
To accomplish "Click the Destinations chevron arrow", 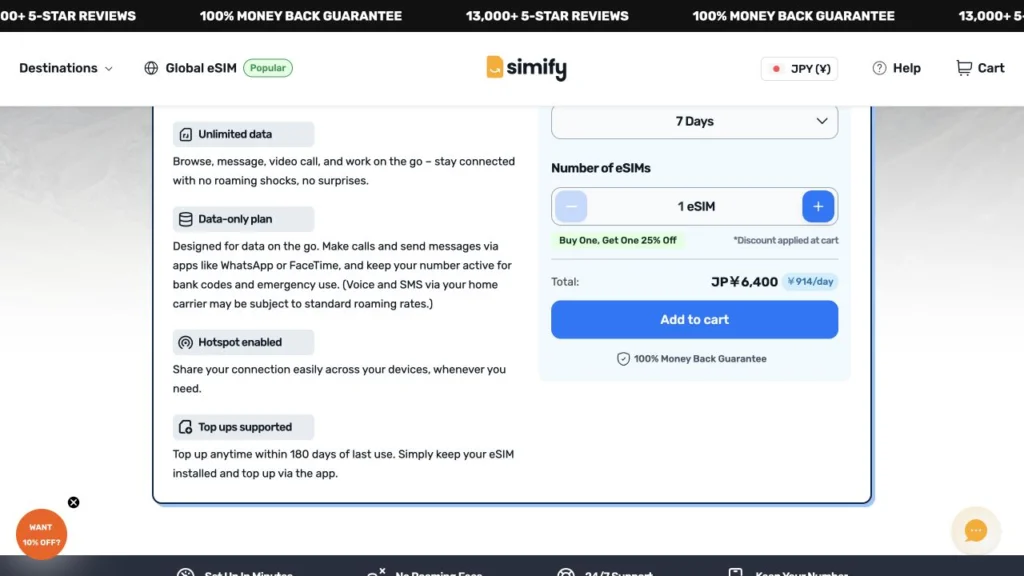I will (x=108, y=69).
